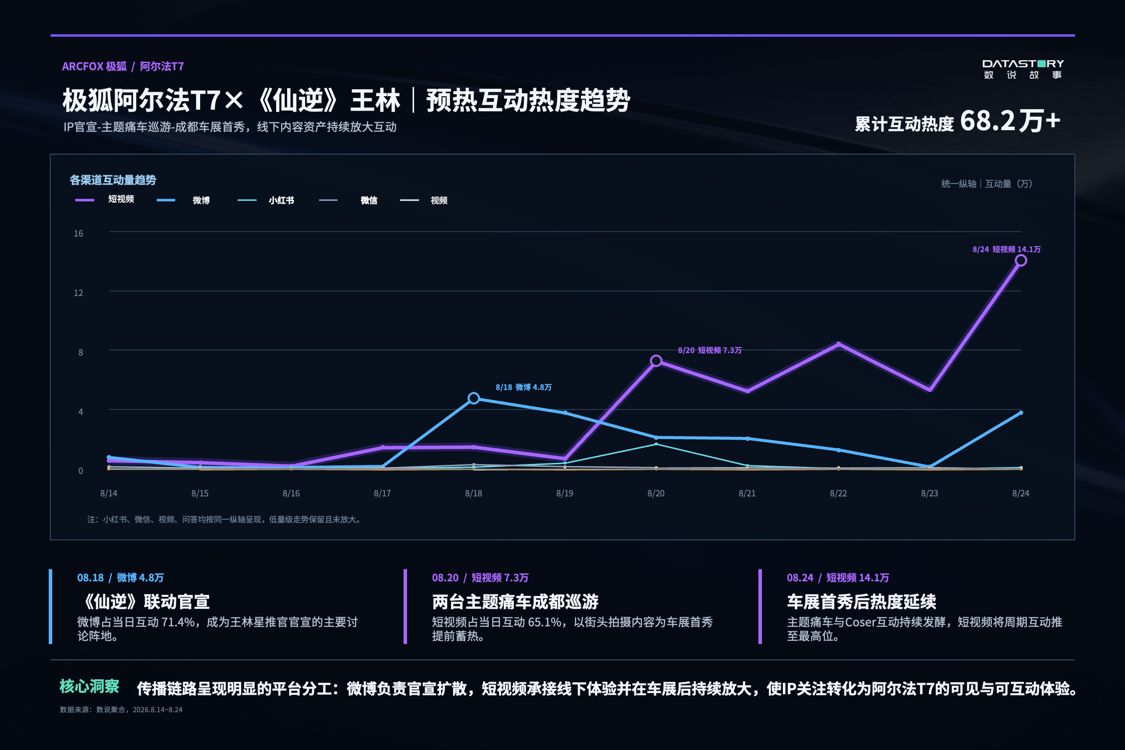Click the '8/20 短视频 7.3万' annotation label
The height and width of the screenshot is (750, 1125).
point(710,350)
